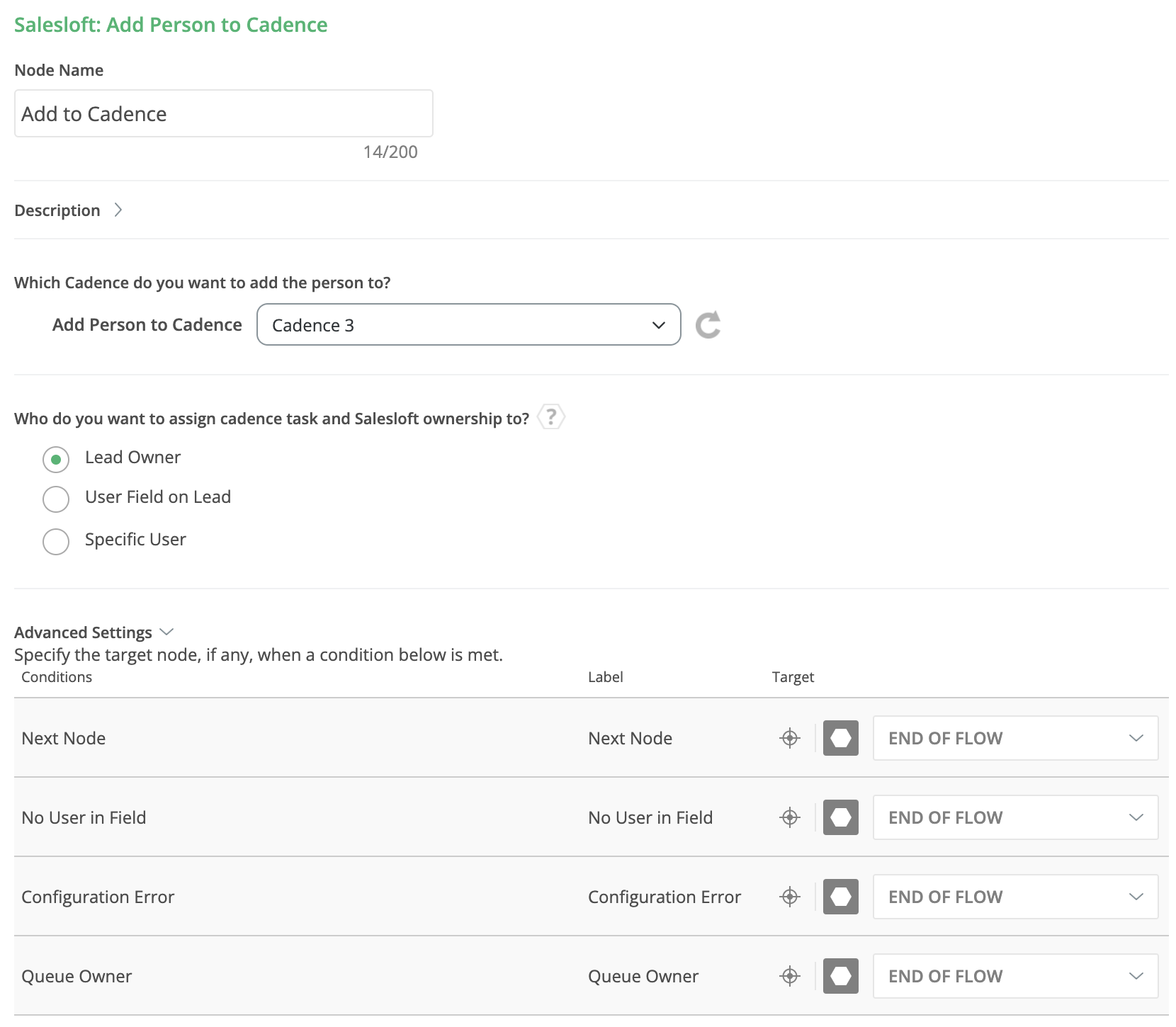The width and height of the screenshot is (1176, 1027).
Task: Open the Add Person to Cadence dropdown
Action: tap(469, 324)
